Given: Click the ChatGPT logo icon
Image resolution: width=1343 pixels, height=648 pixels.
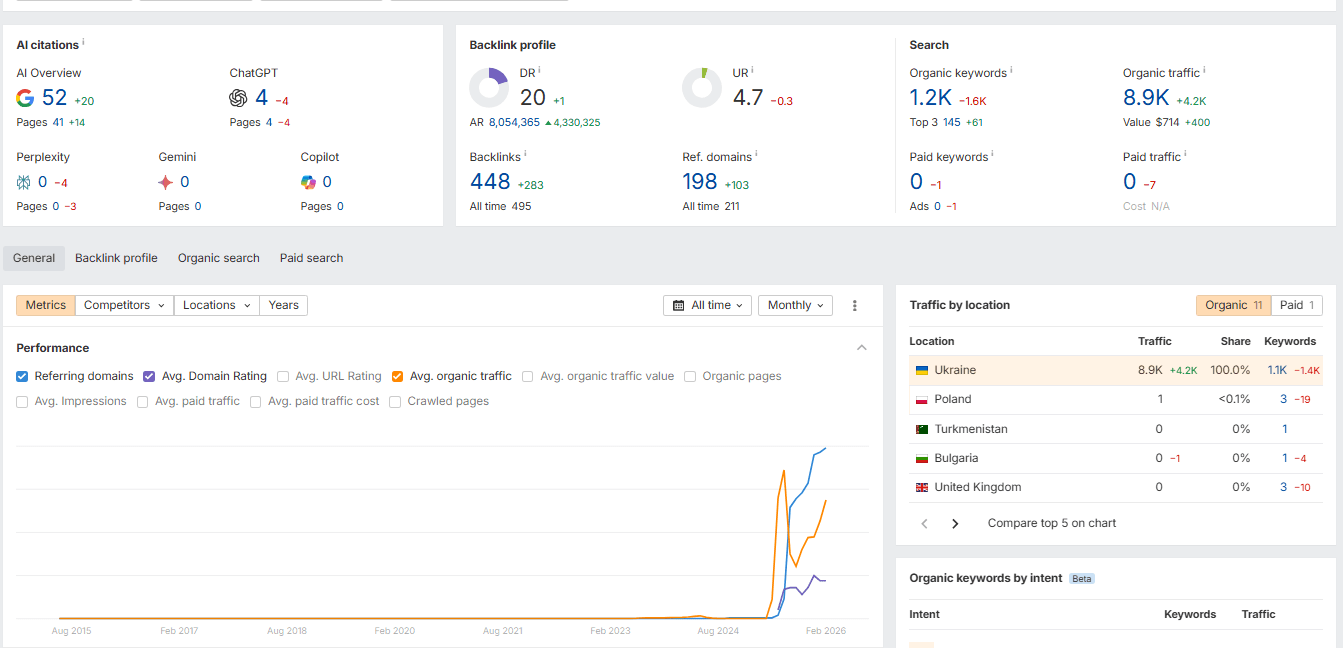Looking at the screenshot, I should (238, 98).
